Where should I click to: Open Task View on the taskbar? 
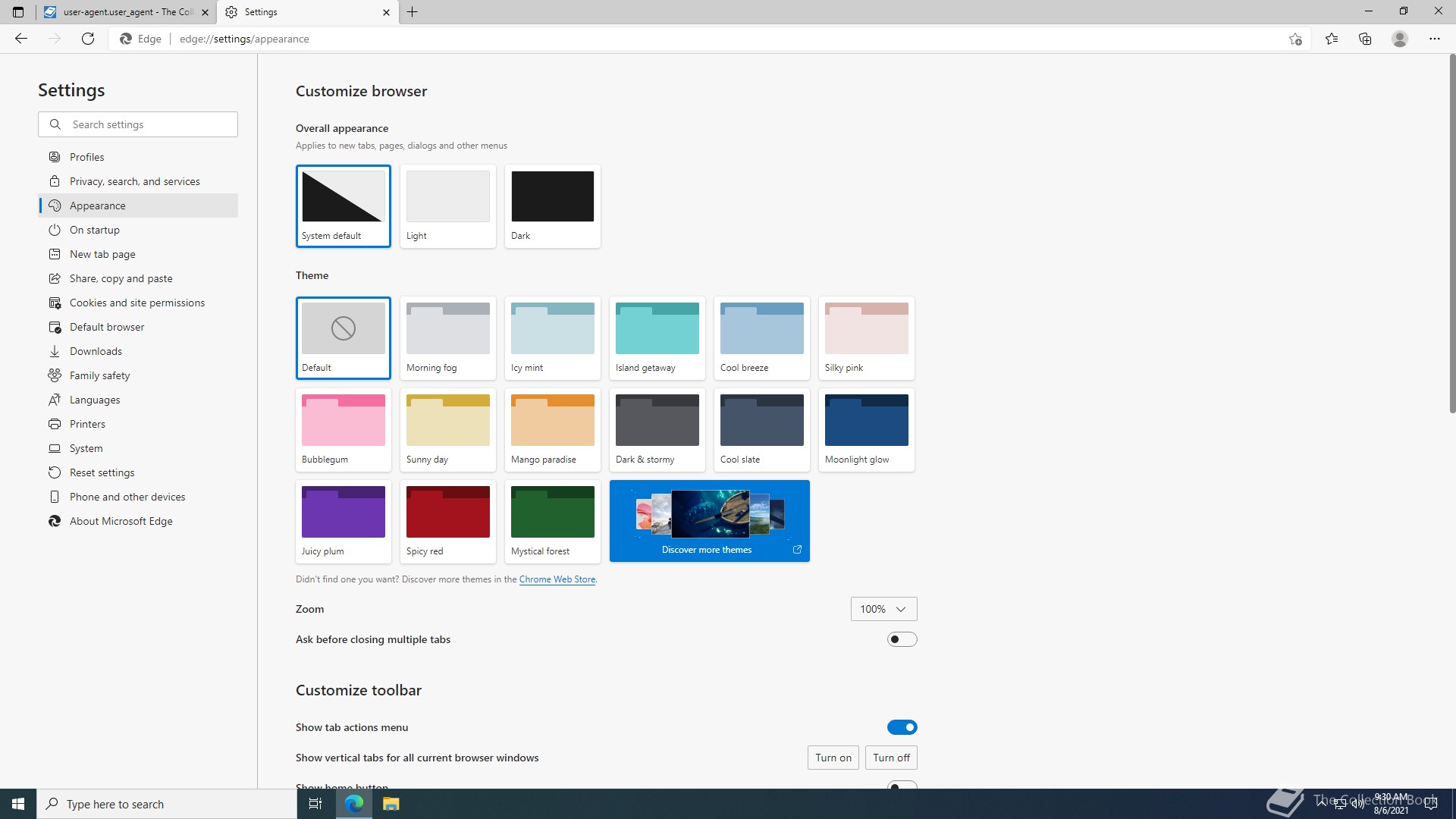pyautogui.click(x=315, y=804)
